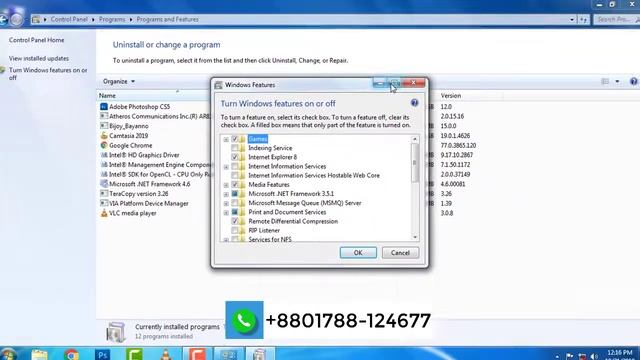The width and height of the screenshot is (640, 360).
Task: Enable Microsoft Message Queue Server checkbox
Action: point(235,203)
